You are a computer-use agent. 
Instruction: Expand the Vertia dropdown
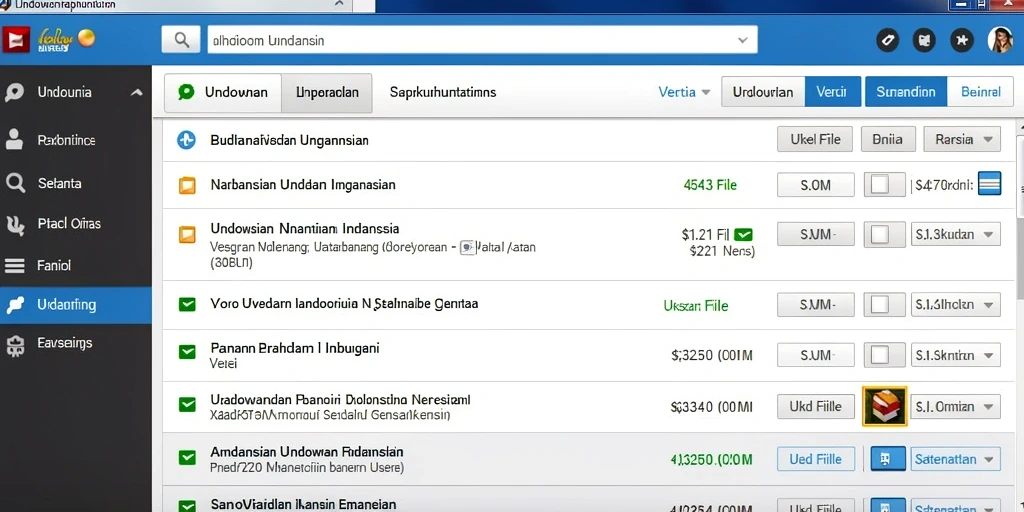(x=684, y=92)
